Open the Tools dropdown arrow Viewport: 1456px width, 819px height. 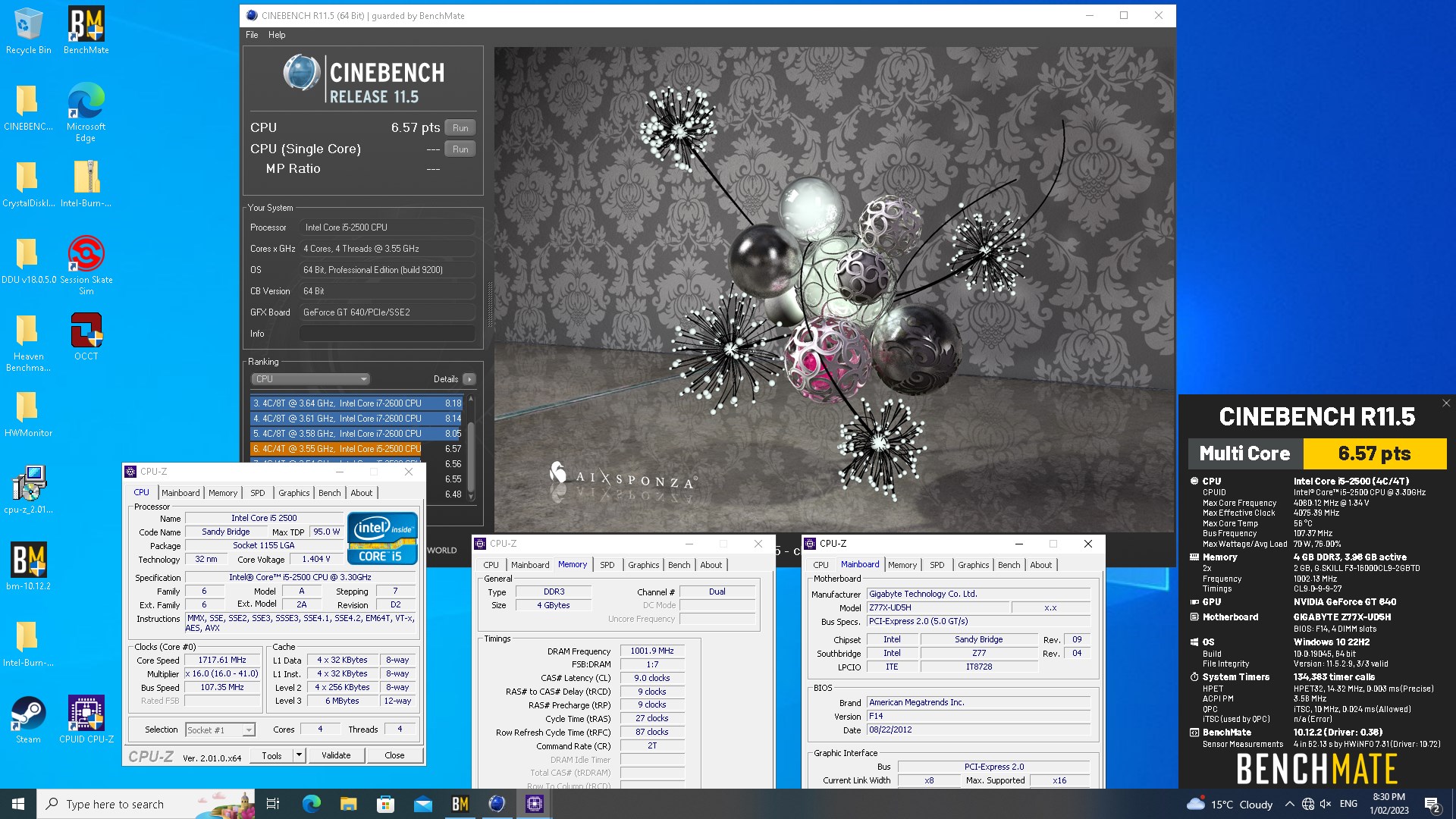click(x=299, y=755)
